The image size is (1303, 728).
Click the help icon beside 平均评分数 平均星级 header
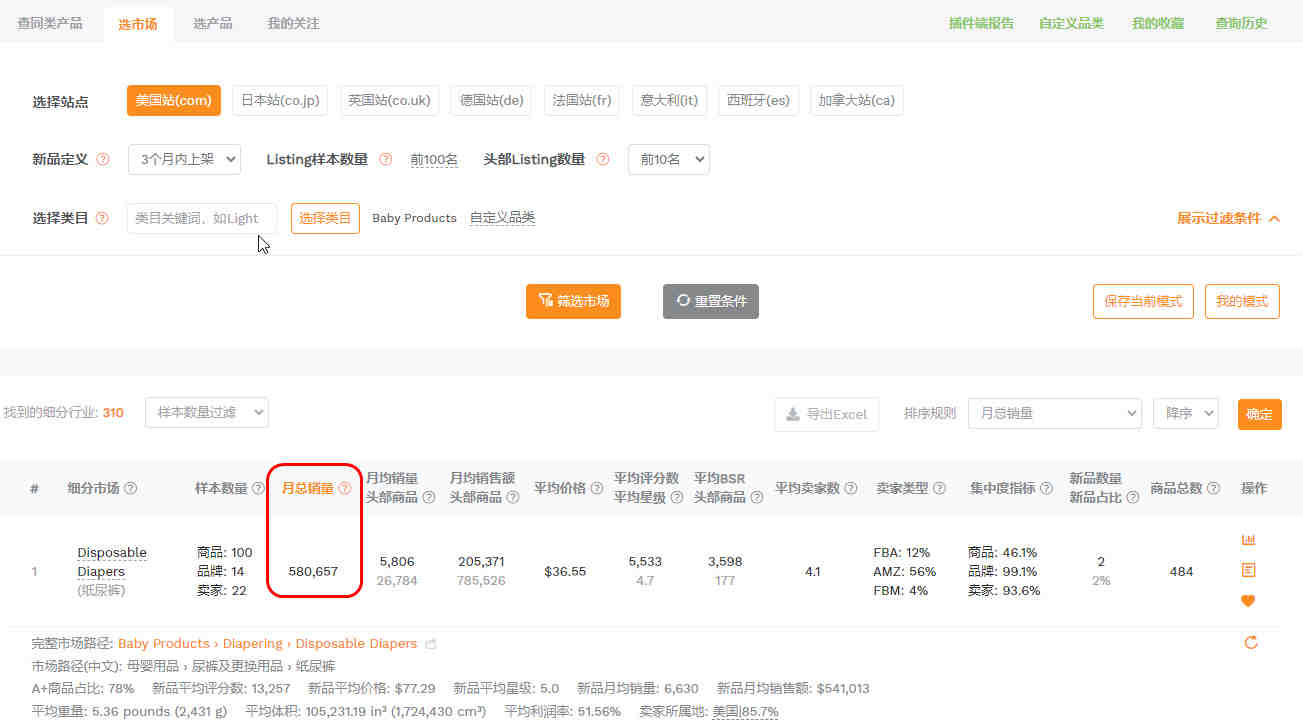click(677, 497)
